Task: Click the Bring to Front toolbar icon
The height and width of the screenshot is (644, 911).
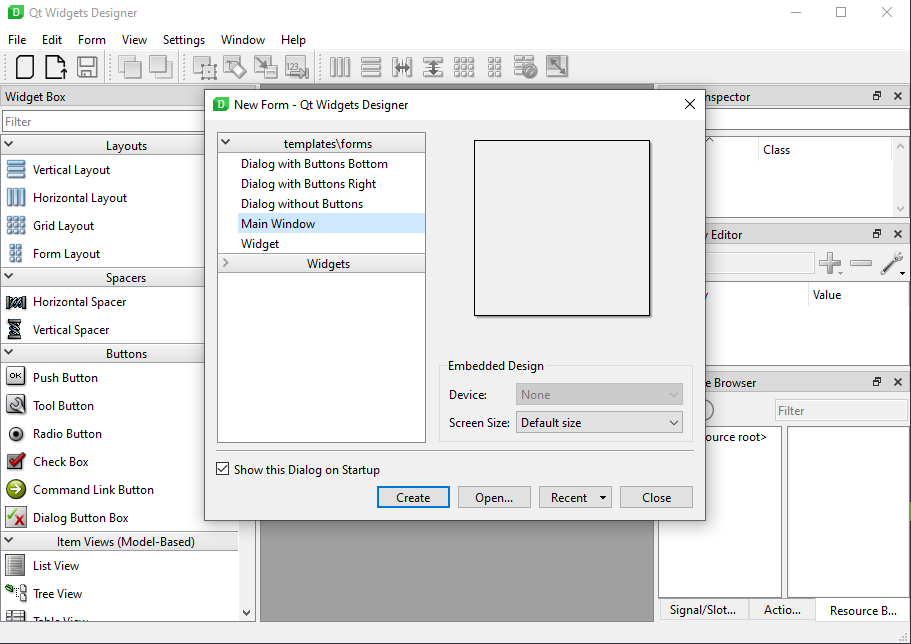Action: tap(160, 67)
